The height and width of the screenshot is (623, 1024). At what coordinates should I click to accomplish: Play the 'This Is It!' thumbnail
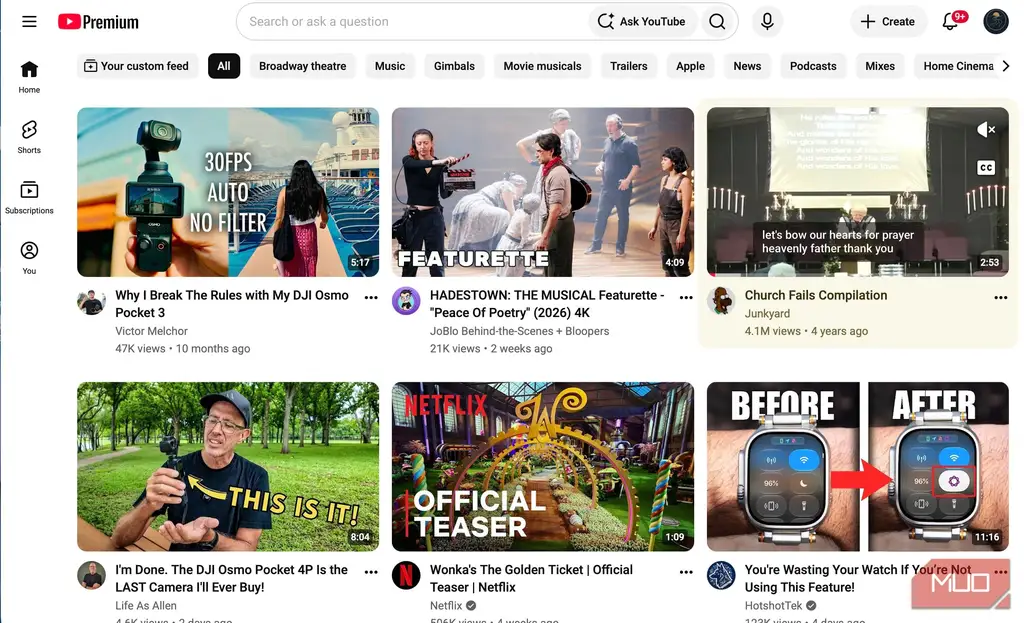(x=228, y=466)
